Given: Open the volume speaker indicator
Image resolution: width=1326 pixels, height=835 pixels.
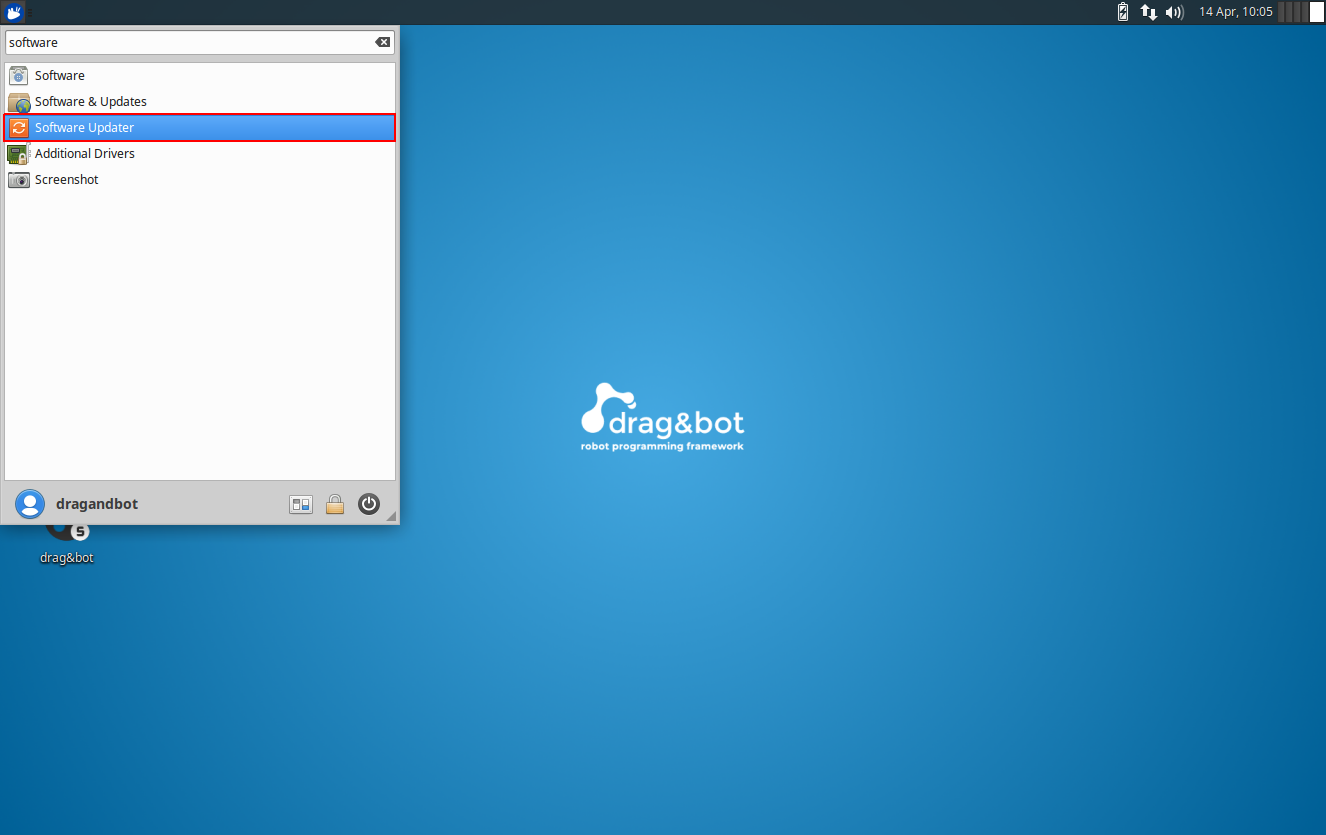Looking at the screenshot, I should (1175, 12).
